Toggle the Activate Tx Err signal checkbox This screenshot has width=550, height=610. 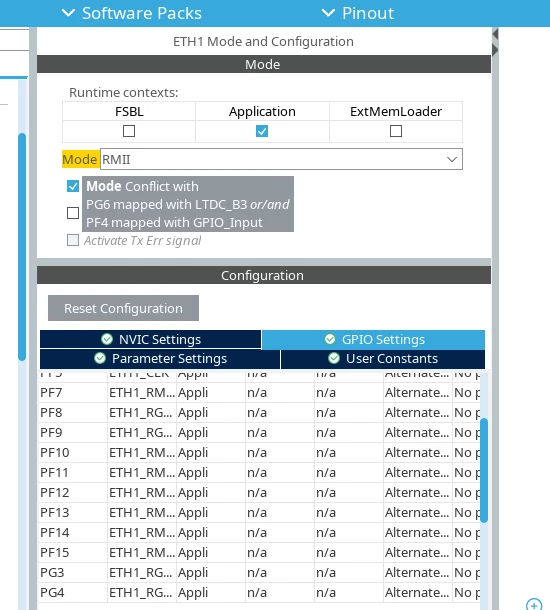tap(73, 240)
